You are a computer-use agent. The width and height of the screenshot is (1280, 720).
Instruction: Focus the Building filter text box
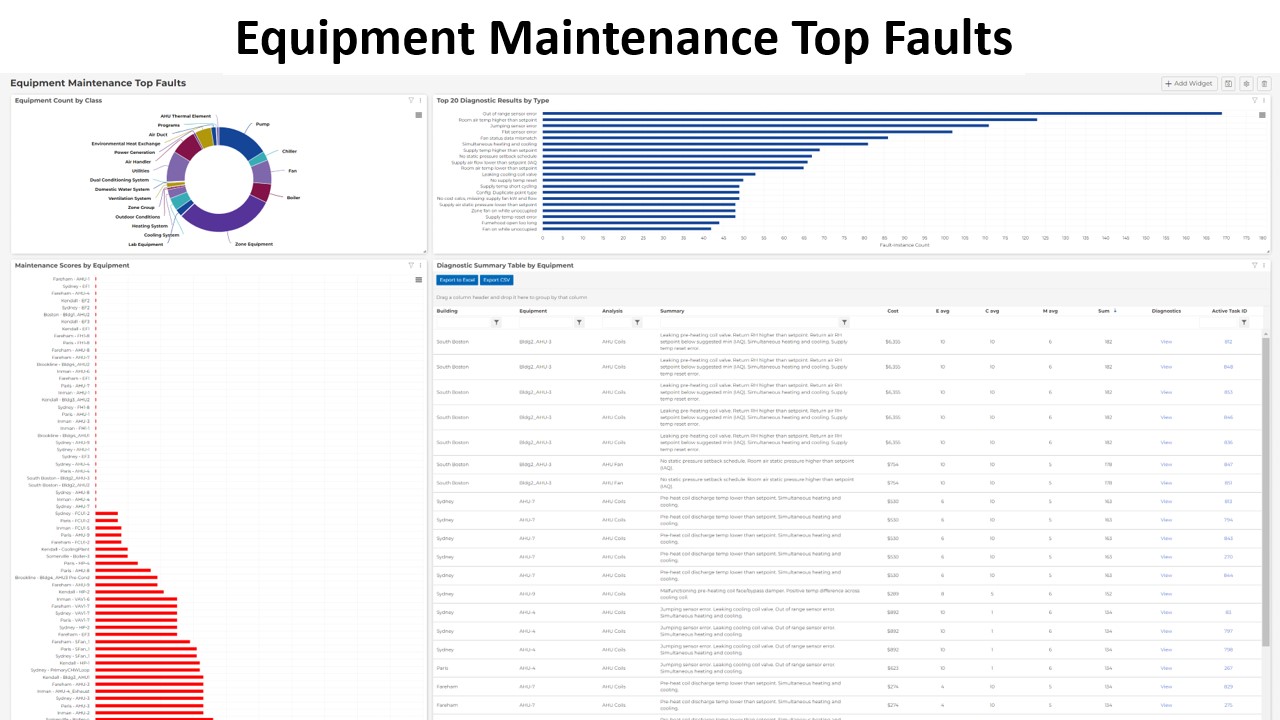(x=463, y=323)
